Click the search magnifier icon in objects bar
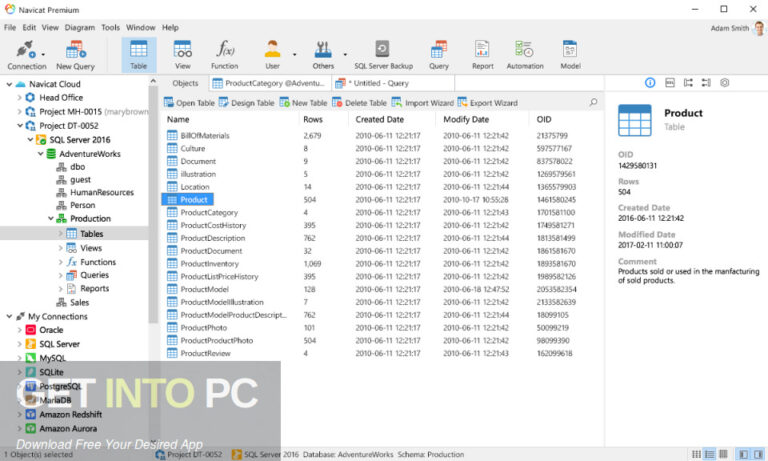Viewport: 768px width, 461px height. (594, 102)
